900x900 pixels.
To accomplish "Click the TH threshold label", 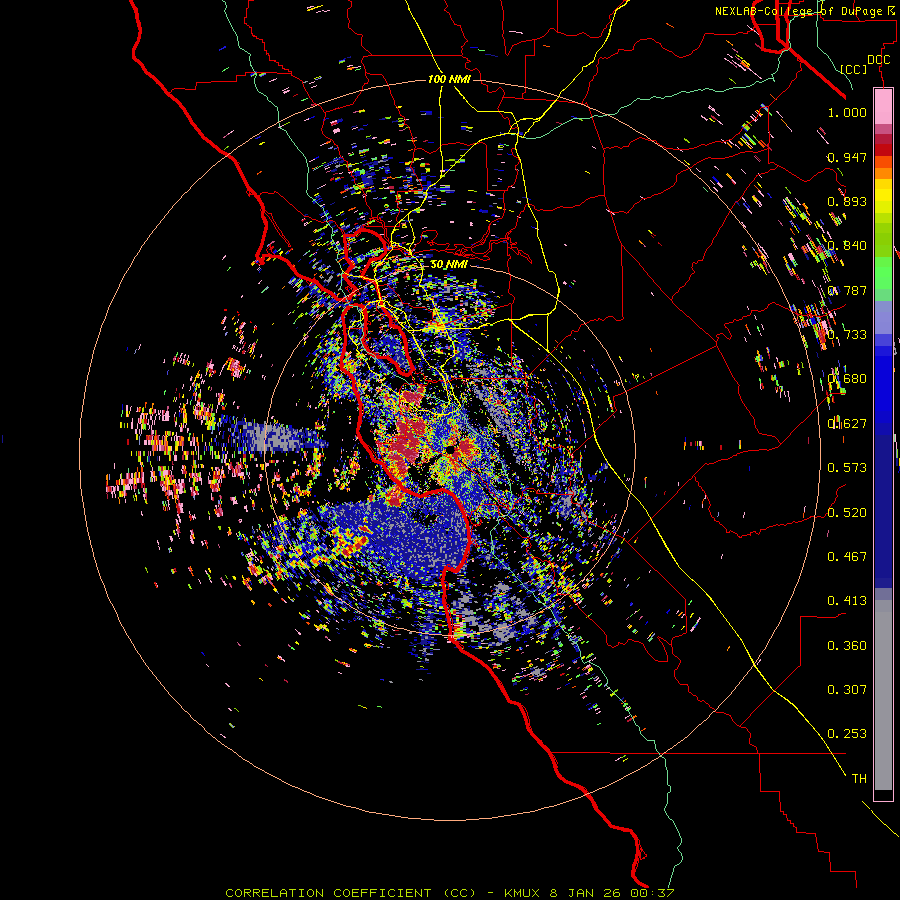I will point(859,779).
